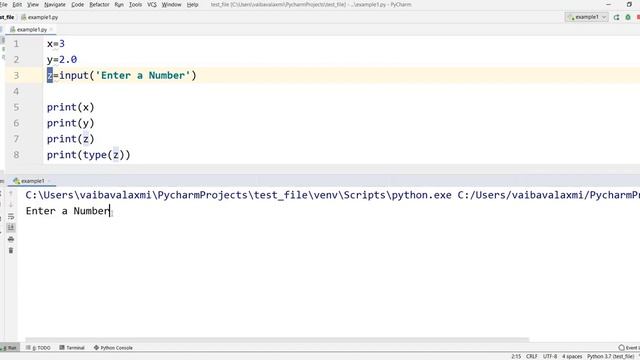Open the TODO tool window
Viewport: 640px width, 360px height.
point(38,348)
